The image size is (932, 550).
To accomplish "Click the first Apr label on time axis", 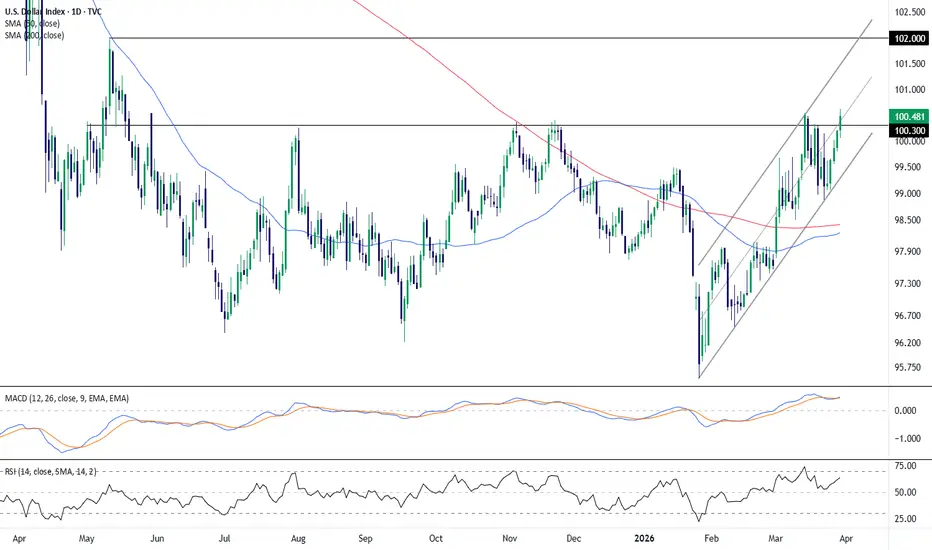I will pyautogui.click(x=19, y=539).
